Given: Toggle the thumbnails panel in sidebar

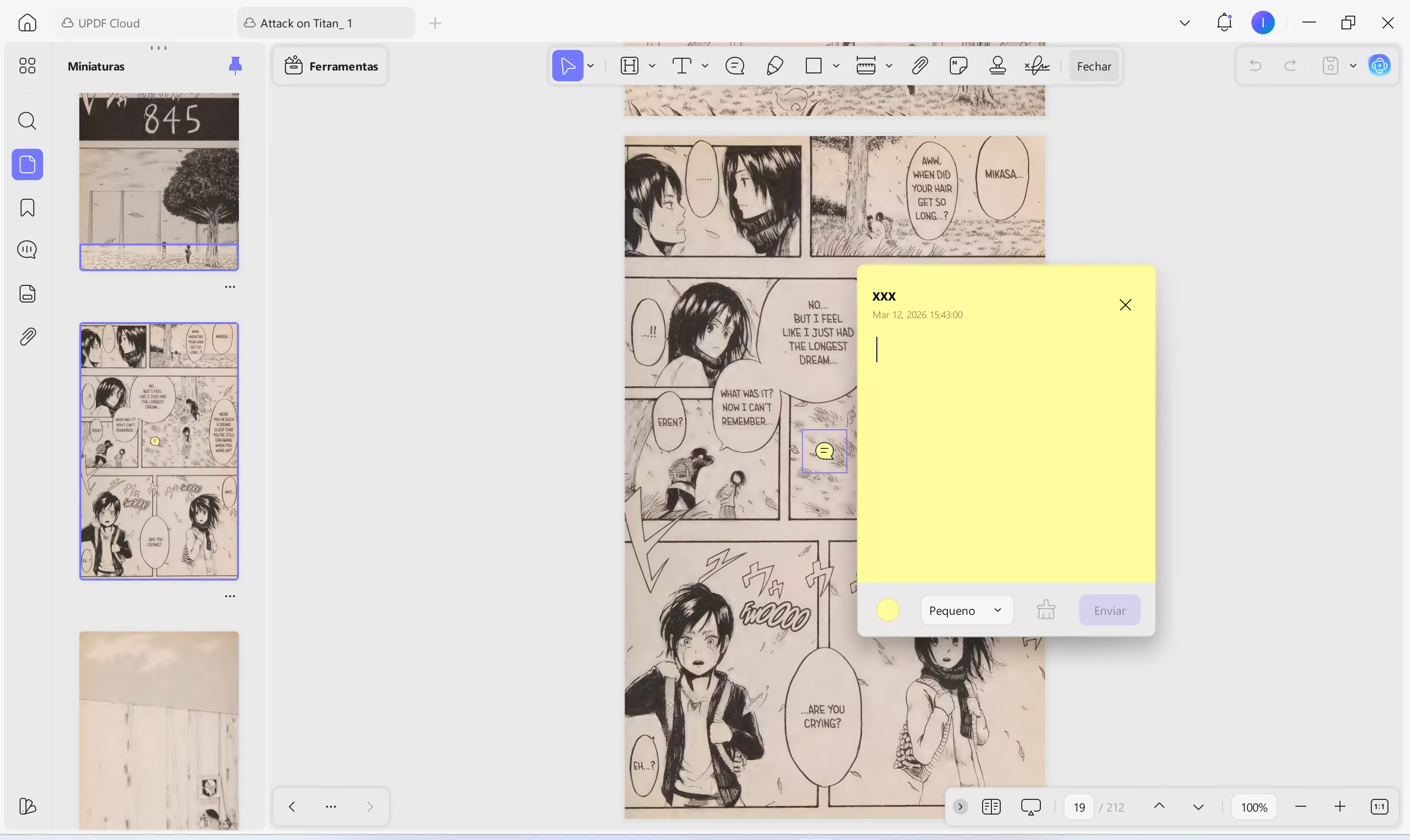Looking at the screenshot, I should [x=27, y=164].
